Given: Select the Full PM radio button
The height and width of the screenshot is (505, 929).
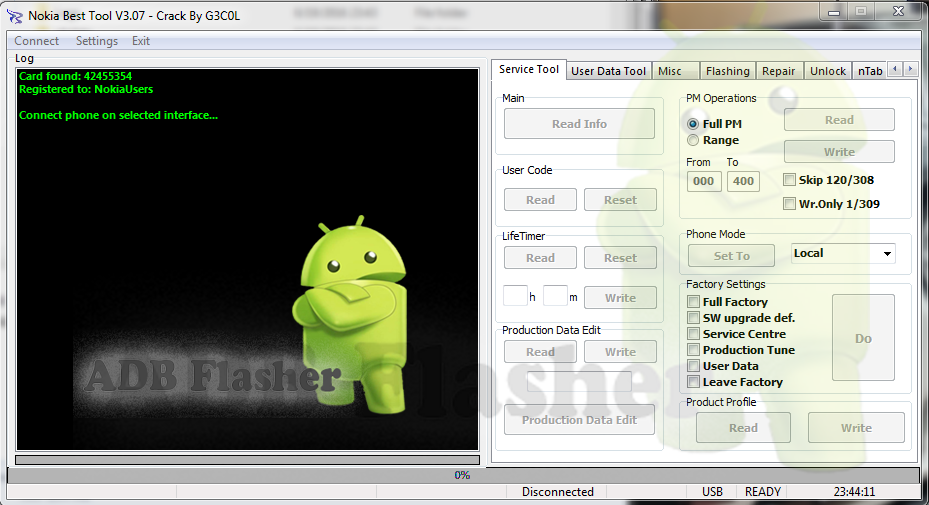Looking at the screenshot, I should point(693,124).
